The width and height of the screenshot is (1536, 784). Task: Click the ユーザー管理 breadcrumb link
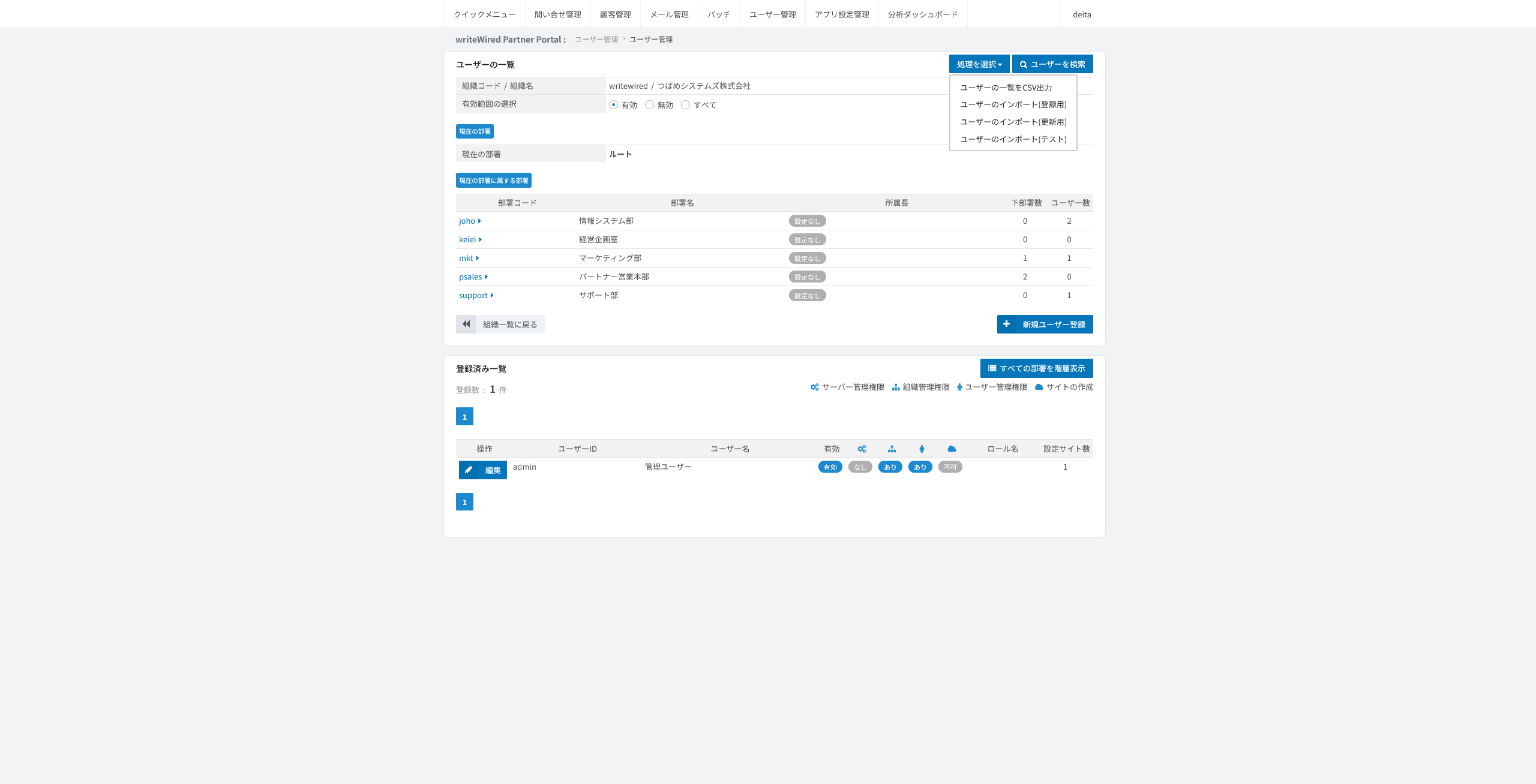(x=596, y=40)
